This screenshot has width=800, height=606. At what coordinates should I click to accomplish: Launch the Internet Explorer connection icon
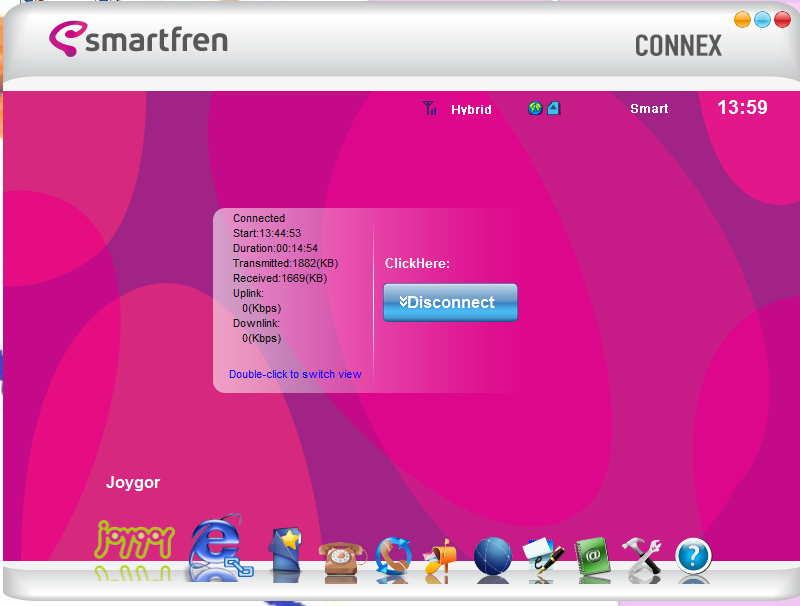click(220, 546)
